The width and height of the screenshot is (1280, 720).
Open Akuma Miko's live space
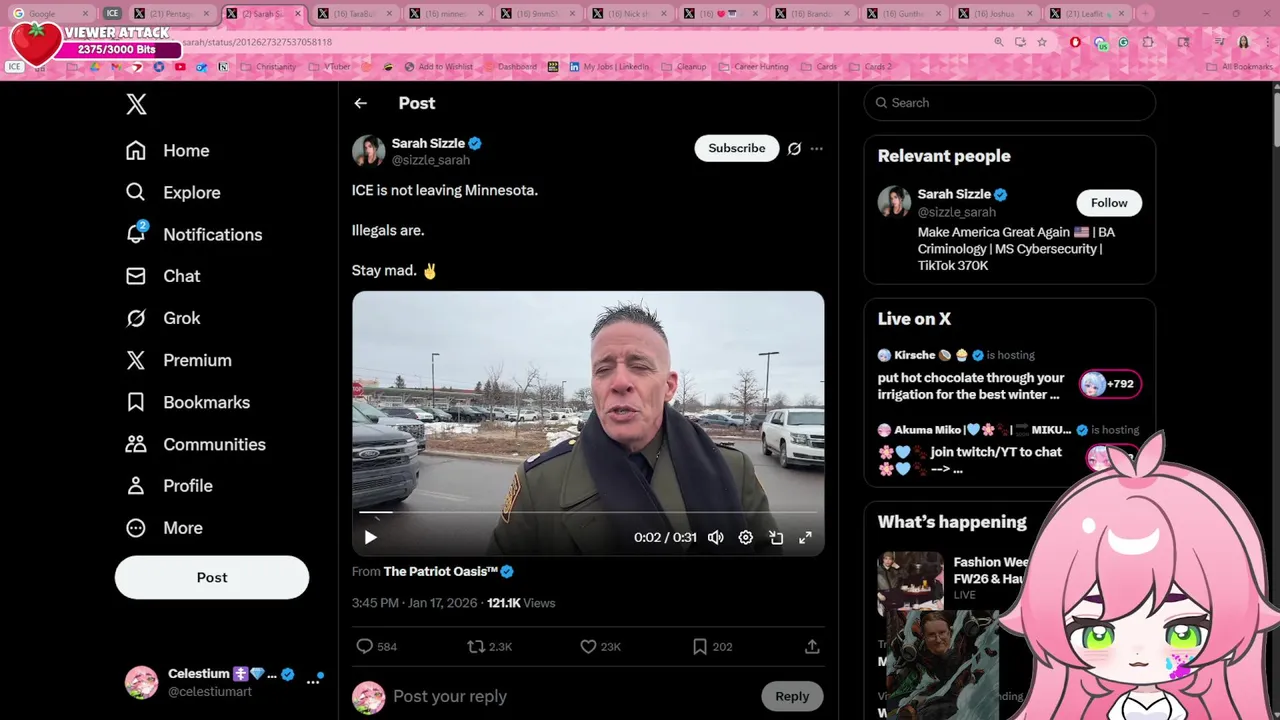point(970,460)
